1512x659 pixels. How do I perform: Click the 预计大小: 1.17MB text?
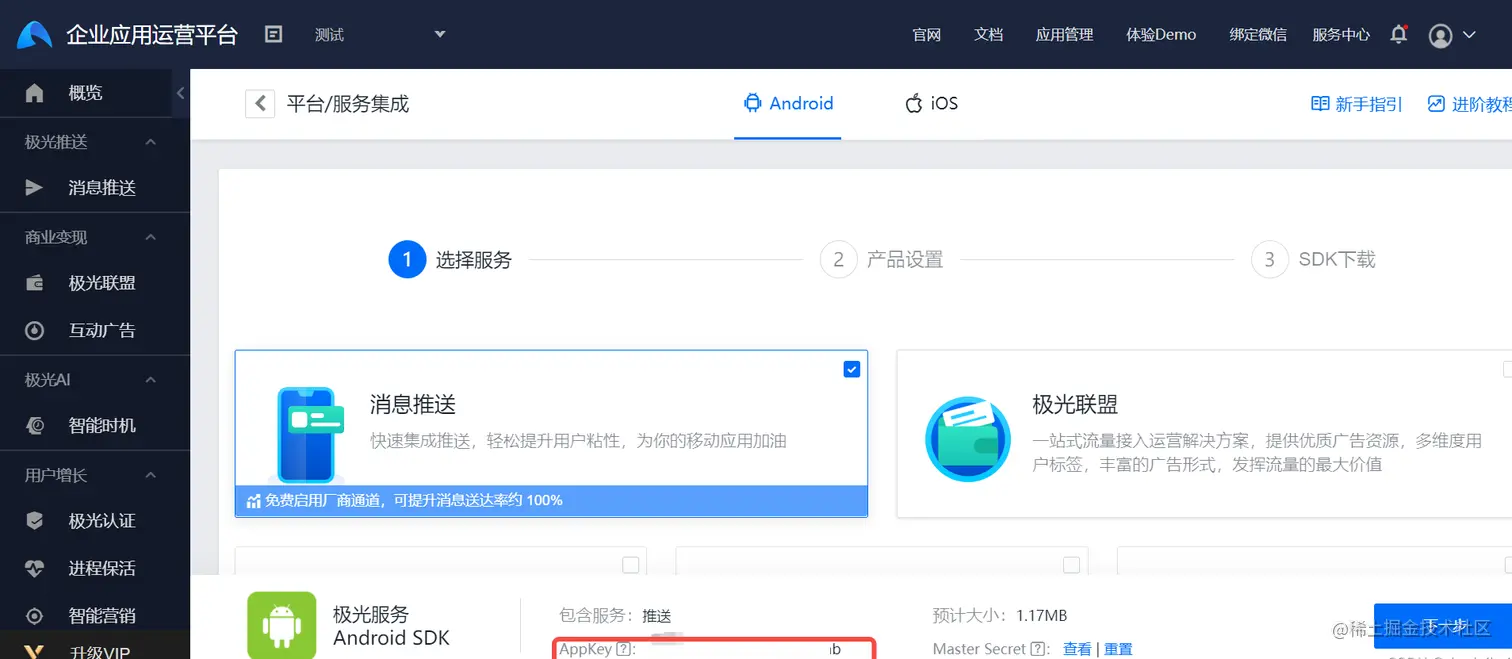tap(999, 615)
